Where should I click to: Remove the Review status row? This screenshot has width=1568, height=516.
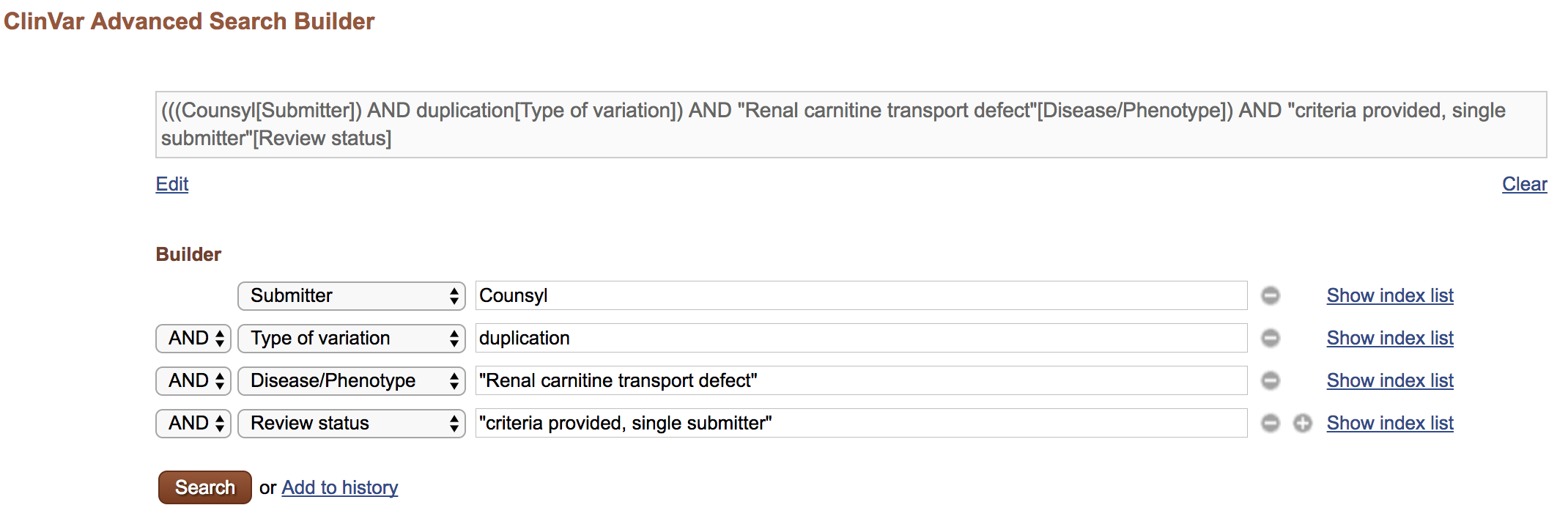(x=1271, y=423)
